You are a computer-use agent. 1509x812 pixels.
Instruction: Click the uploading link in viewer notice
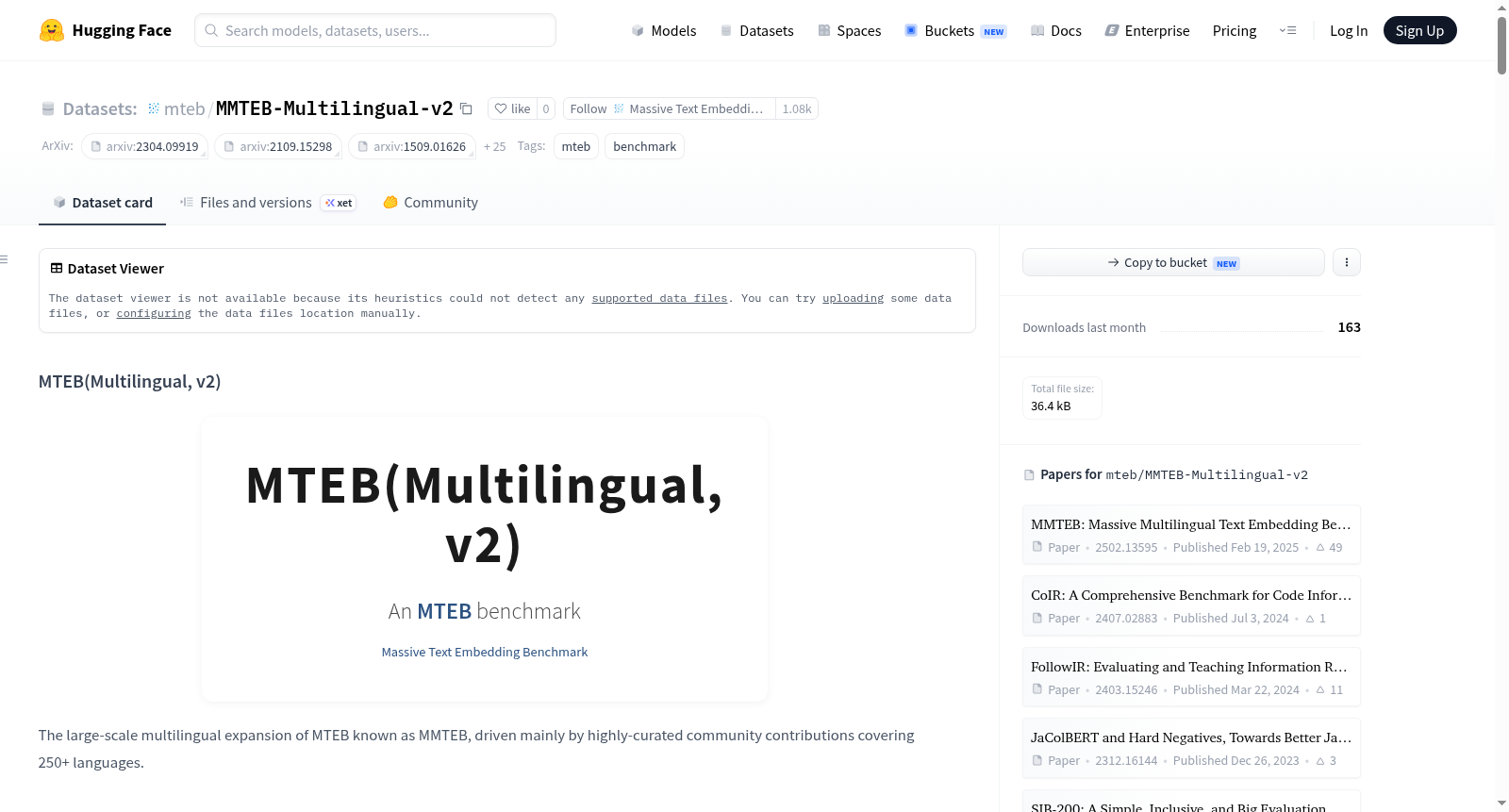(x=853, y=298)
